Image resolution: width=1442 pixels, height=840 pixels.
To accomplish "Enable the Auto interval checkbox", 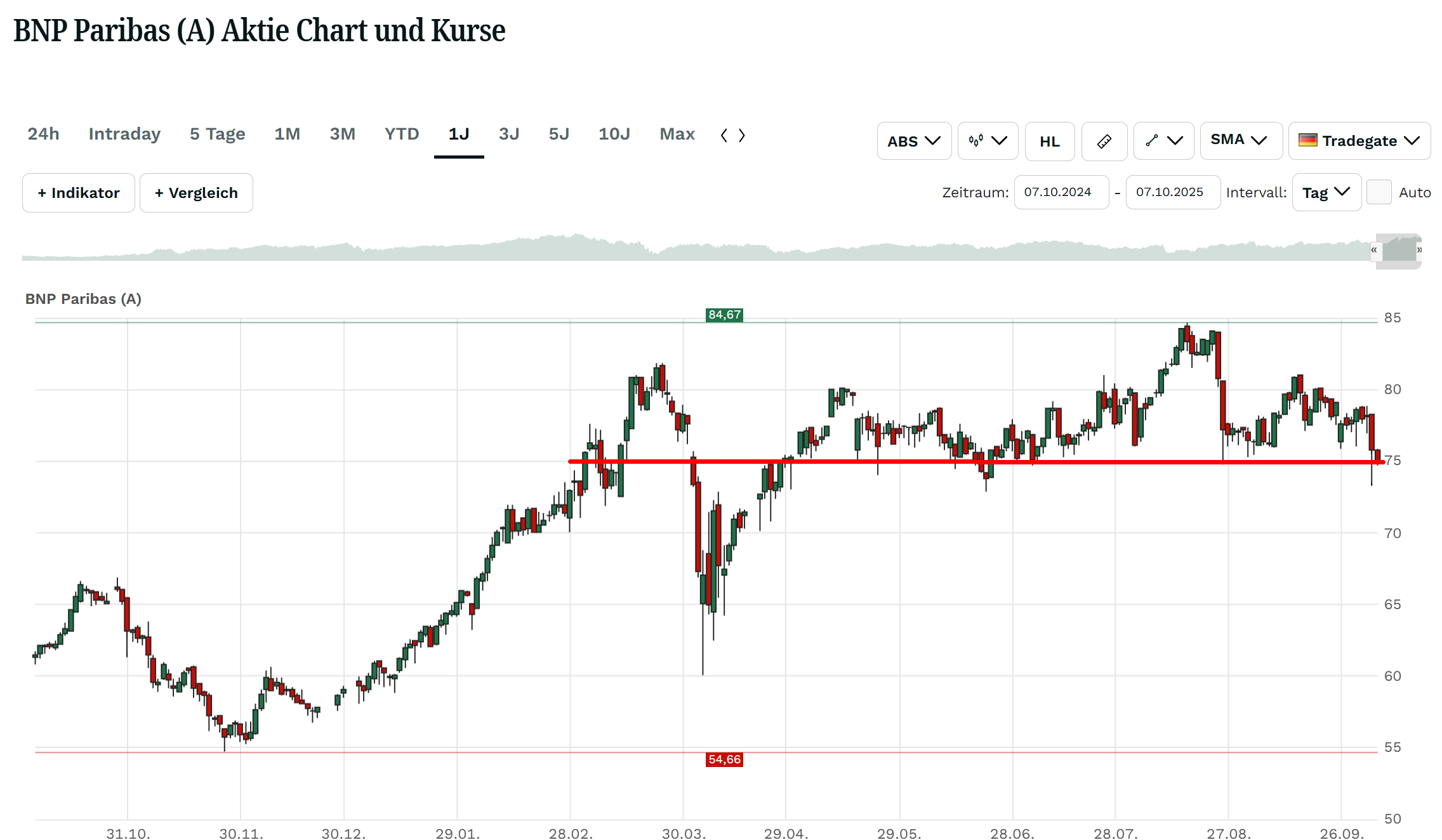I will [x=1379, y=192].
